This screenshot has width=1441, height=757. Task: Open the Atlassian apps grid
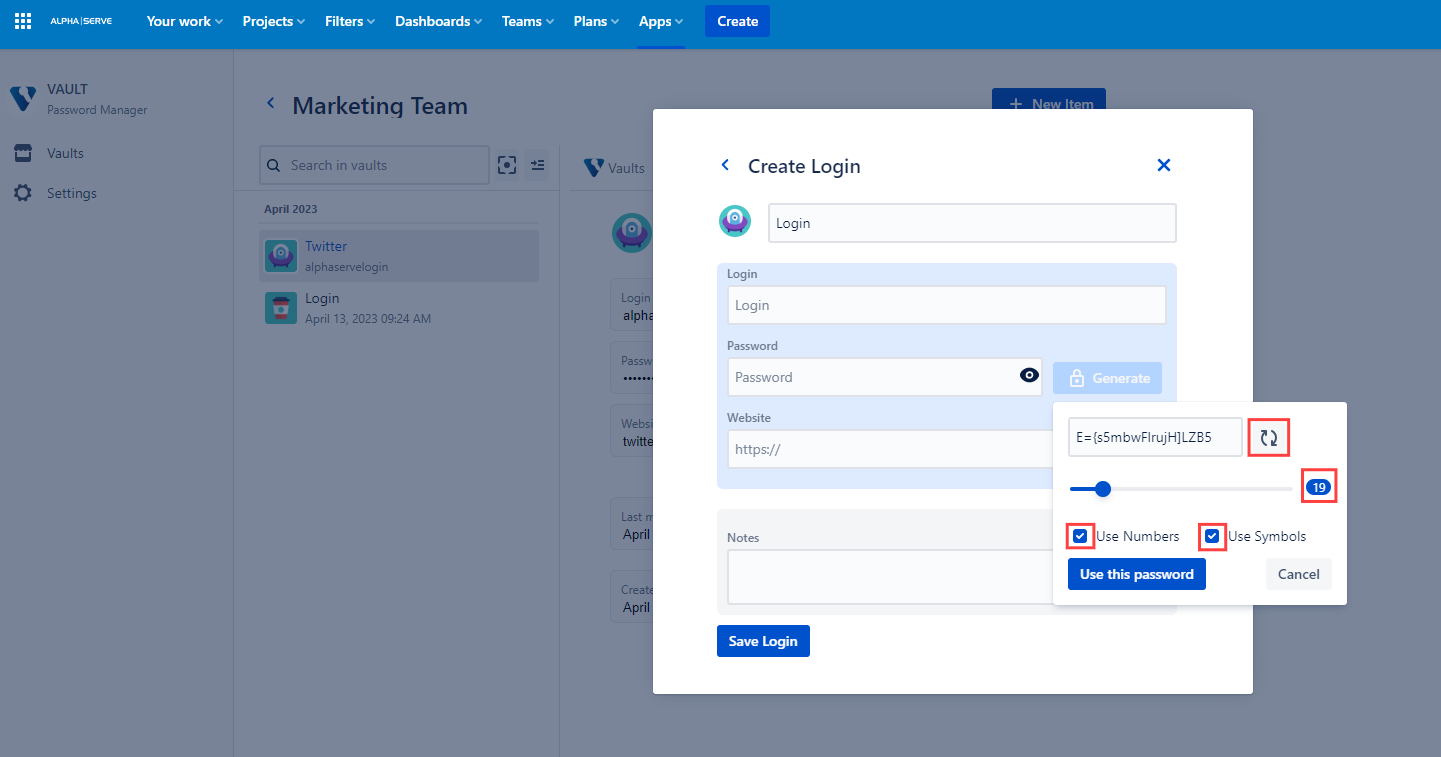coord(22,20)
